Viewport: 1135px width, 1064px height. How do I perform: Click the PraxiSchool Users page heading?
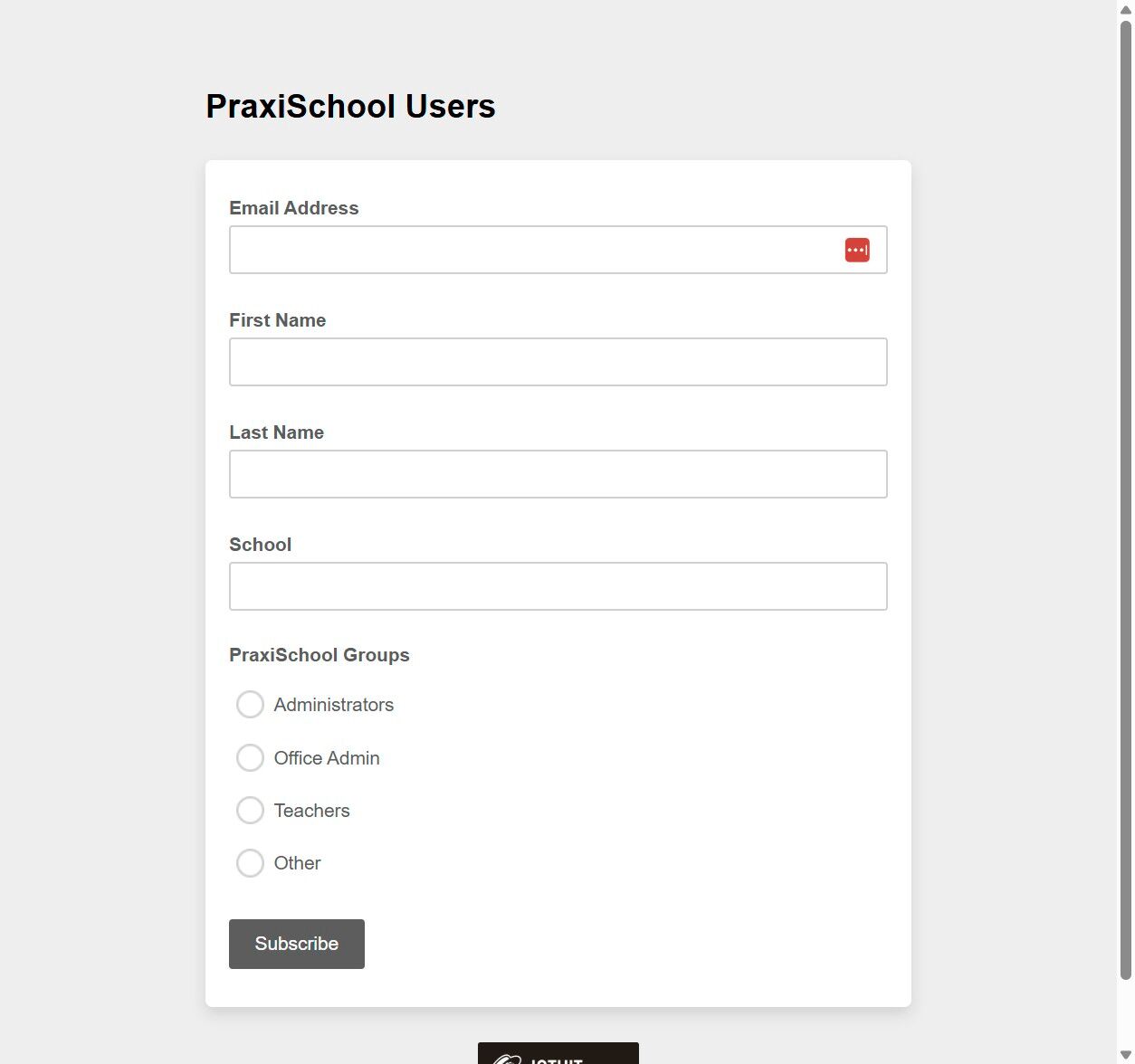coord(350,106)
